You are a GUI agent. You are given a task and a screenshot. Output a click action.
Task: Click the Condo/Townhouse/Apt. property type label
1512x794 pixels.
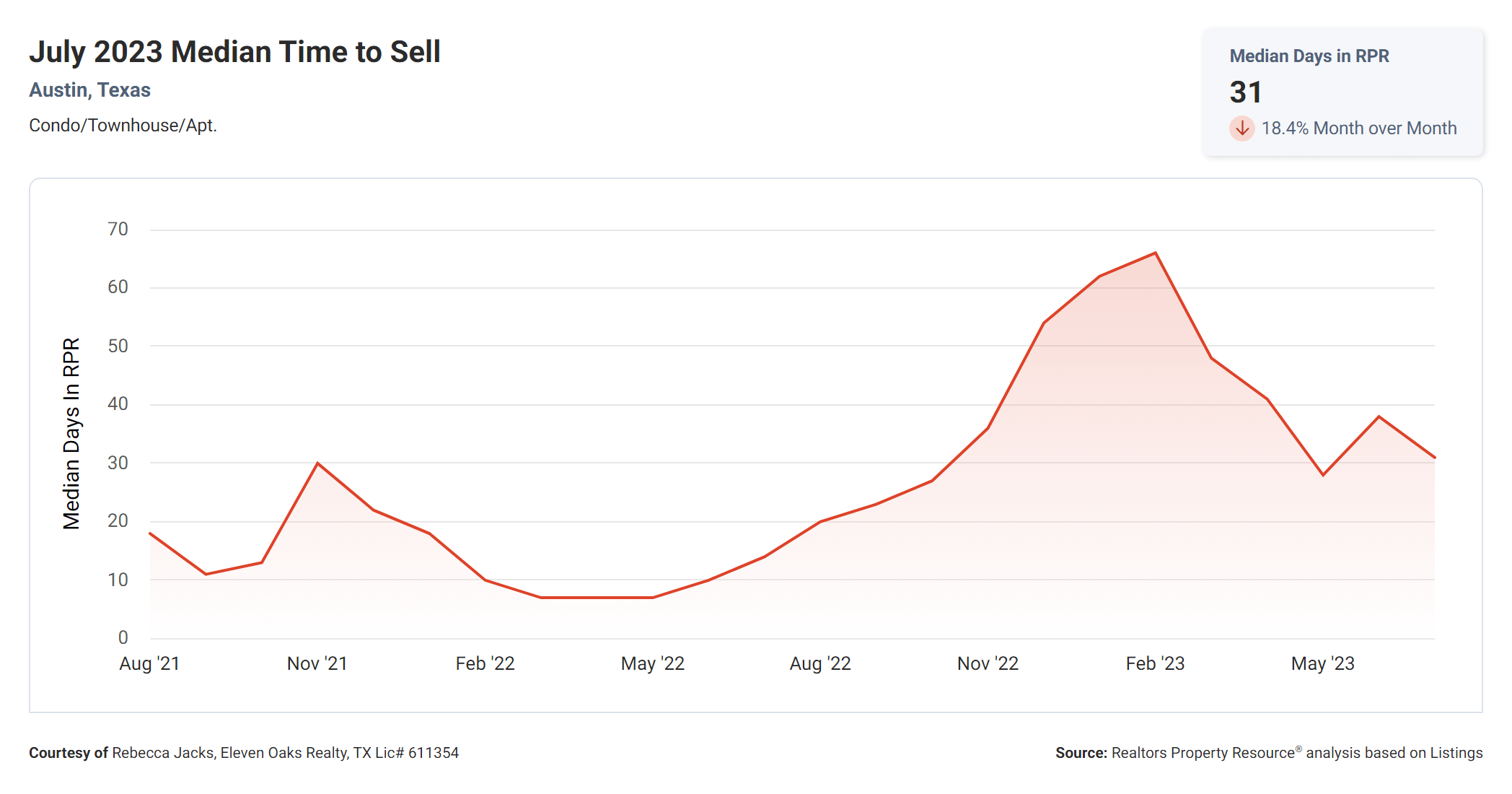[x=123, y=126]
